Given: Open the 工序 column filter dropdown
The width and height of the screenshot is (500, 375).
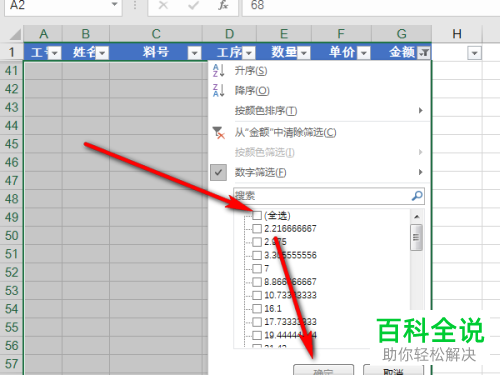Looking at the screenshot, I should pos(248,53).
